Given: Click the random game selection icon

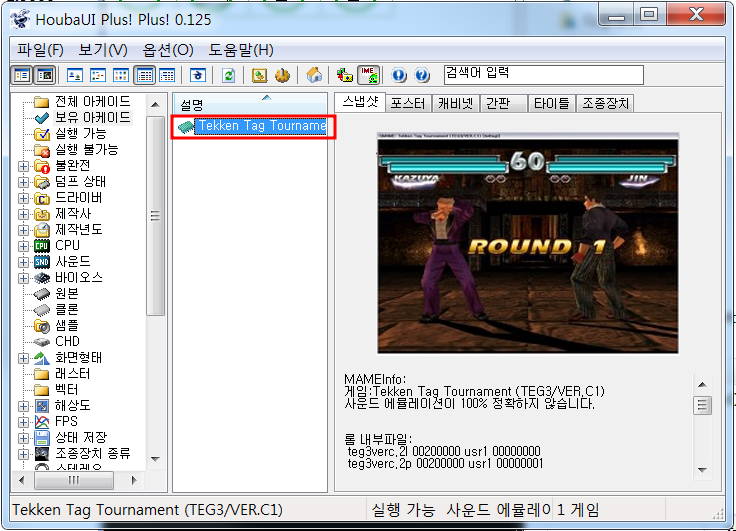Looking at the screenshot, I should click(x=198, y=75).
